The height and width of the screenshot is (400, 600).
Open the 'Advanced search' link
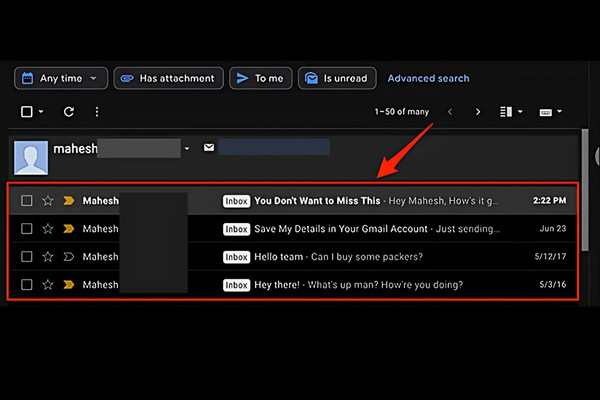(428, 78)
